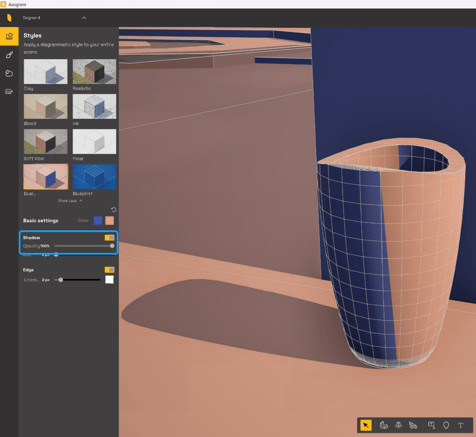Select the callout label tool
This screenshot has width=476, height=437.
click(431, 425)
